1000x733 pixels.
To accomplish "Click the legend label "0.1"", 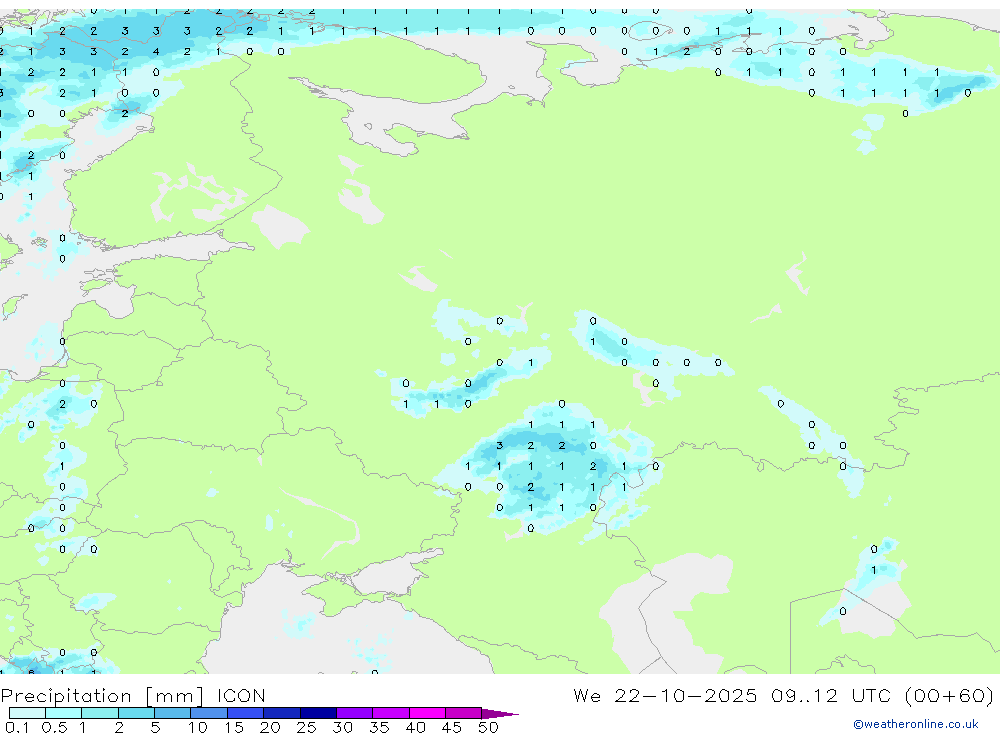I will 16,727.
